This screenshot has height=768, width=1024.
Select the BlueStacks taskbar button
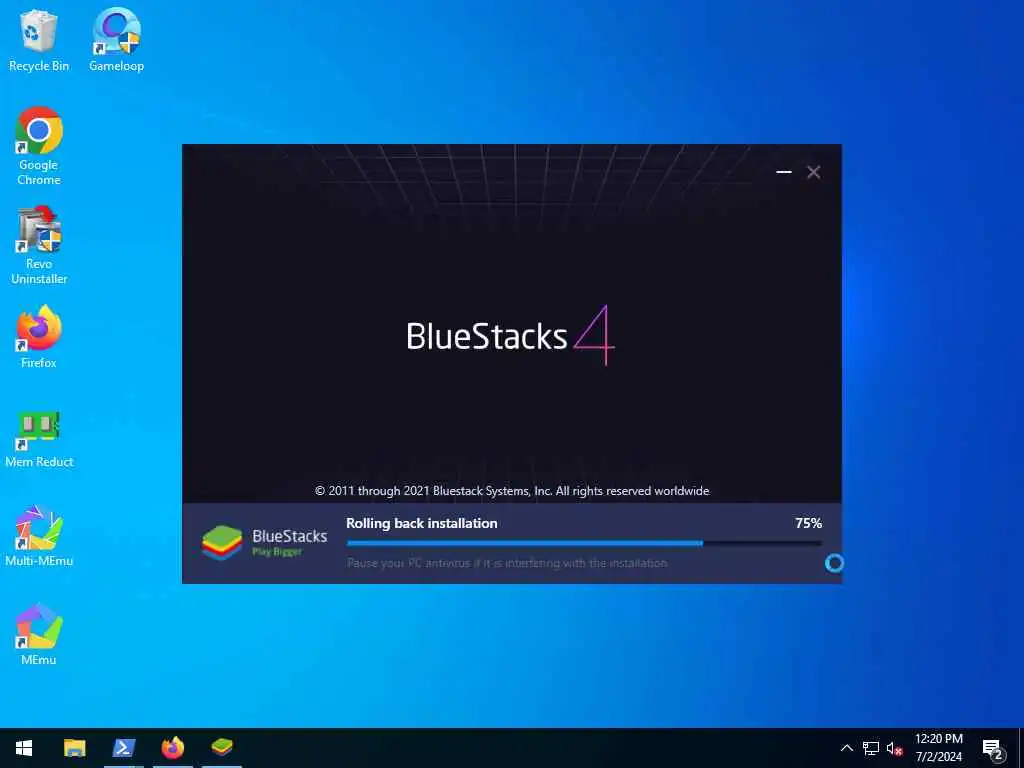point(222,748)
